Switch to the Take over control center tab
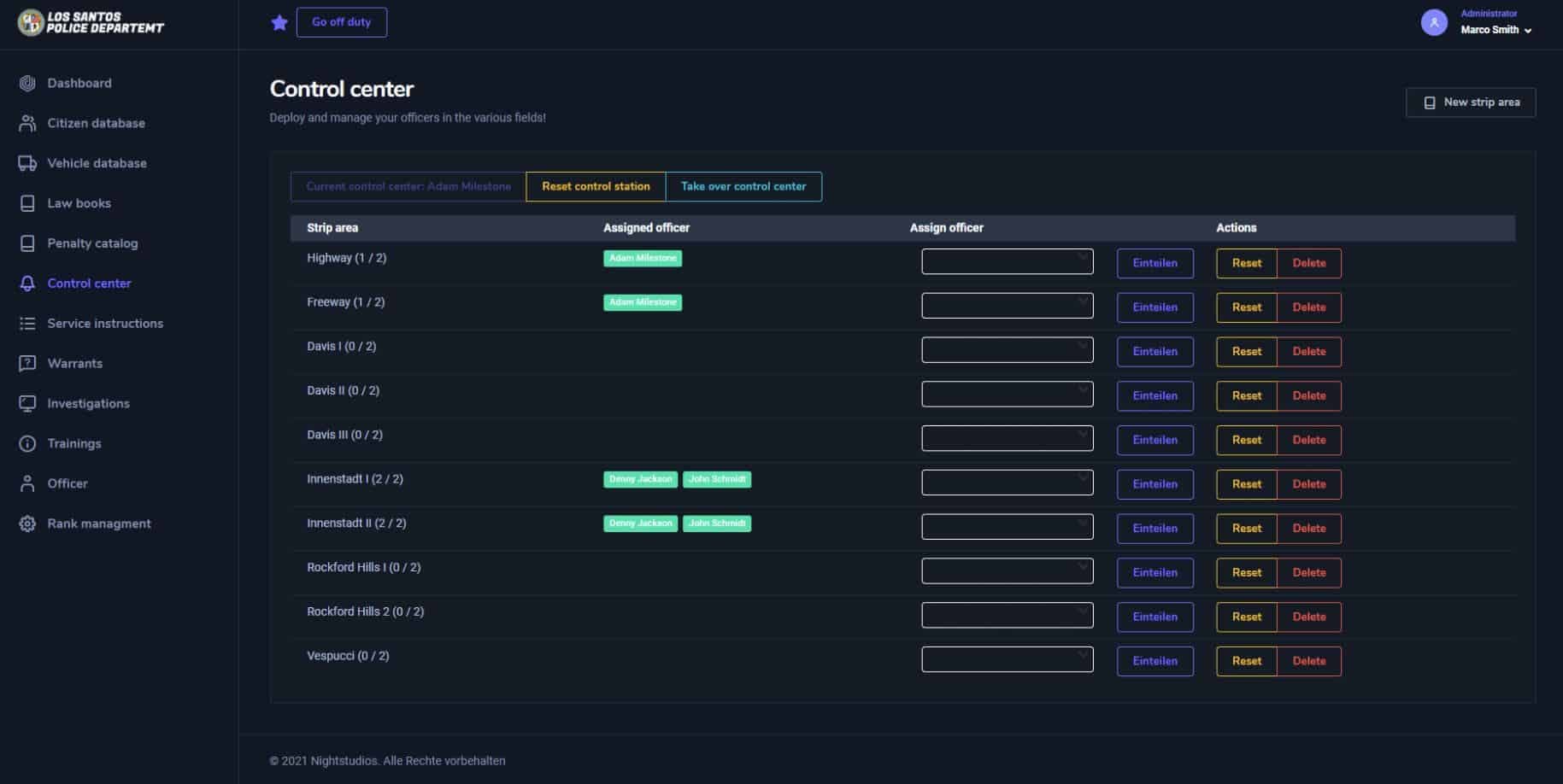The image size is (1563, 784). point(743,186)
